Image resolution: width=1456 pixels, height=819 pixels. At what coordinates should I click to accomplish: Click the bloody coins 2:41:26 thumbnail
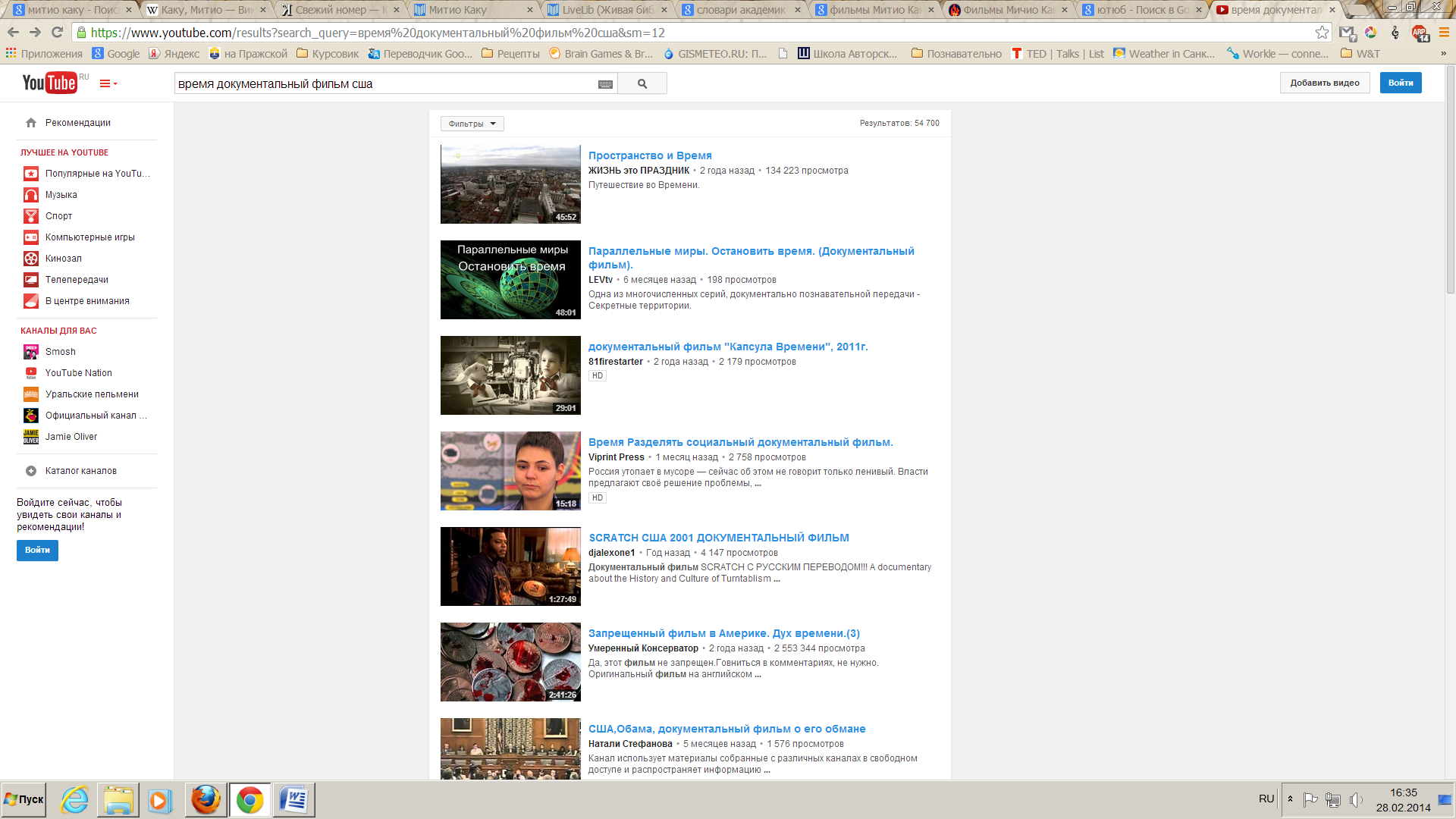click(x=510, y=662)
